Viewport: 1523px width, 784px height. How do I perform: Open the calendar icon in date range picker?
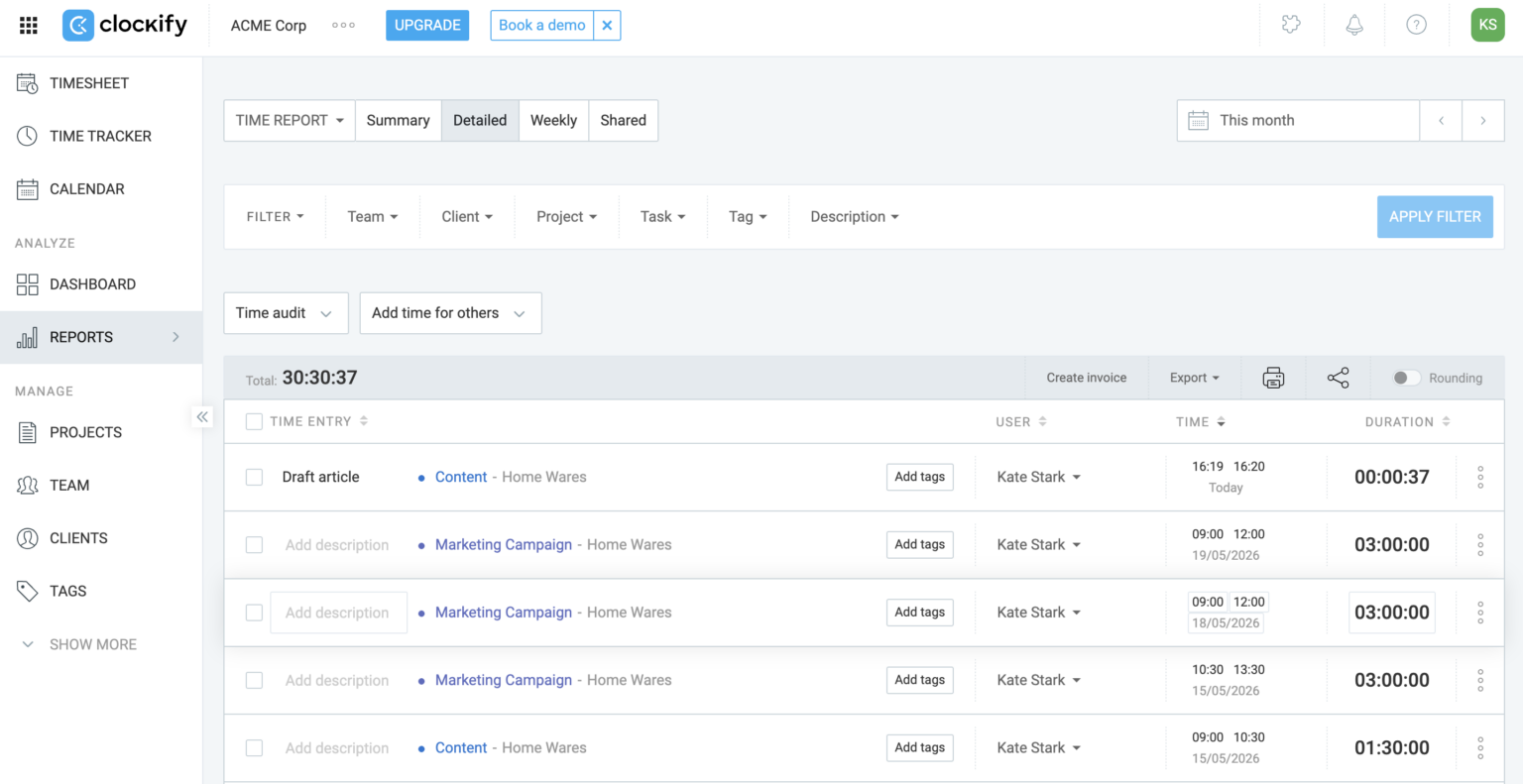coord(1198,121)
